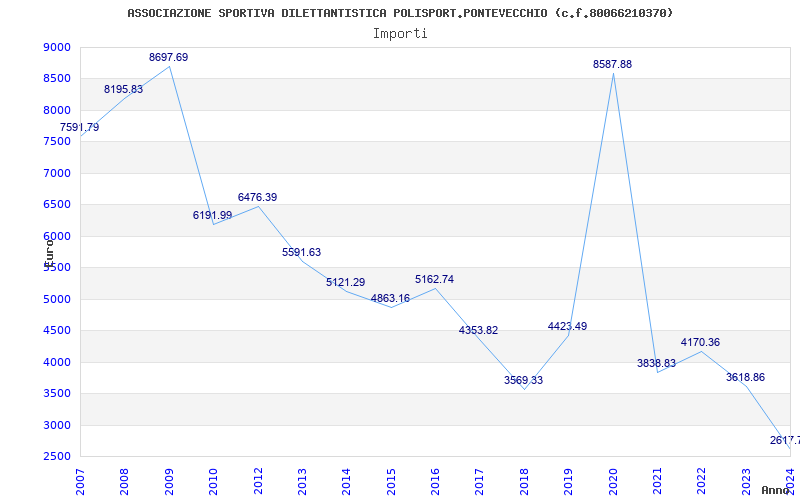Viewport: 800px width, 500px height.
Task: Select the 2009 year tick label
Action: (169, 482)
